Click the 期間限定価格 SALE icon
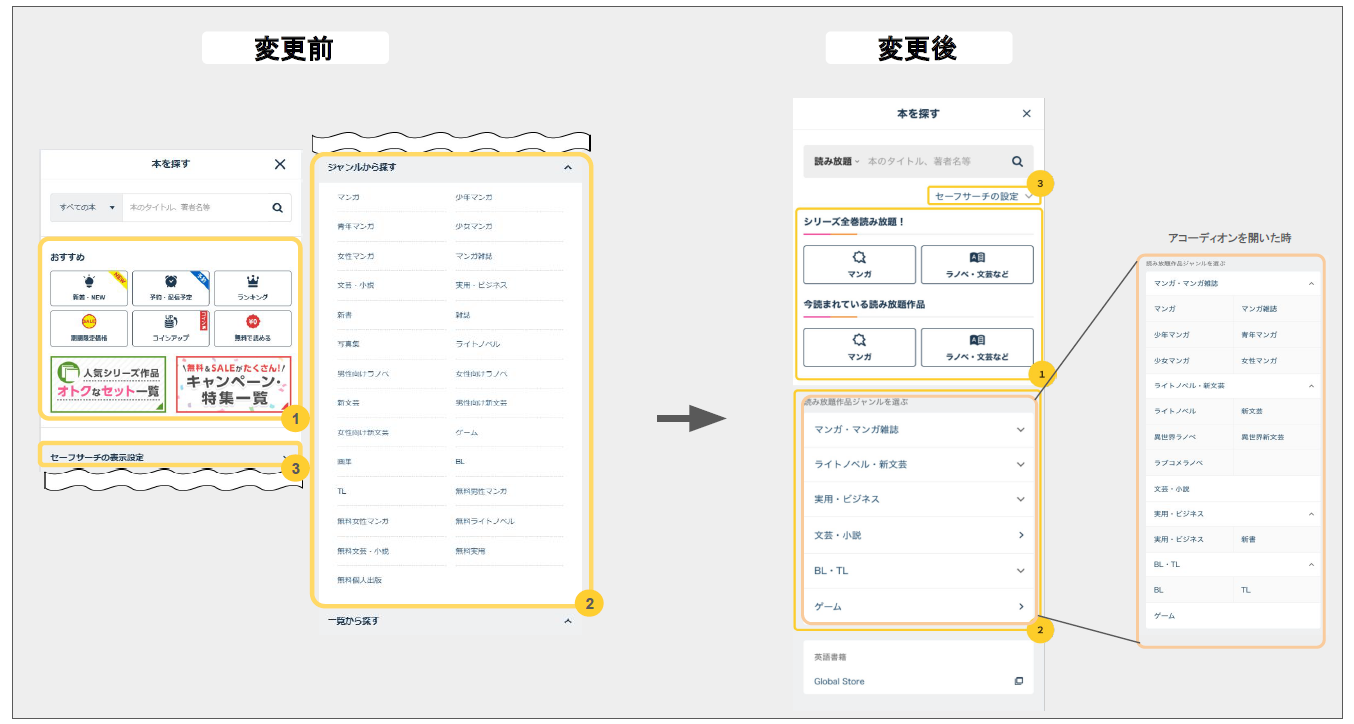 89,328
